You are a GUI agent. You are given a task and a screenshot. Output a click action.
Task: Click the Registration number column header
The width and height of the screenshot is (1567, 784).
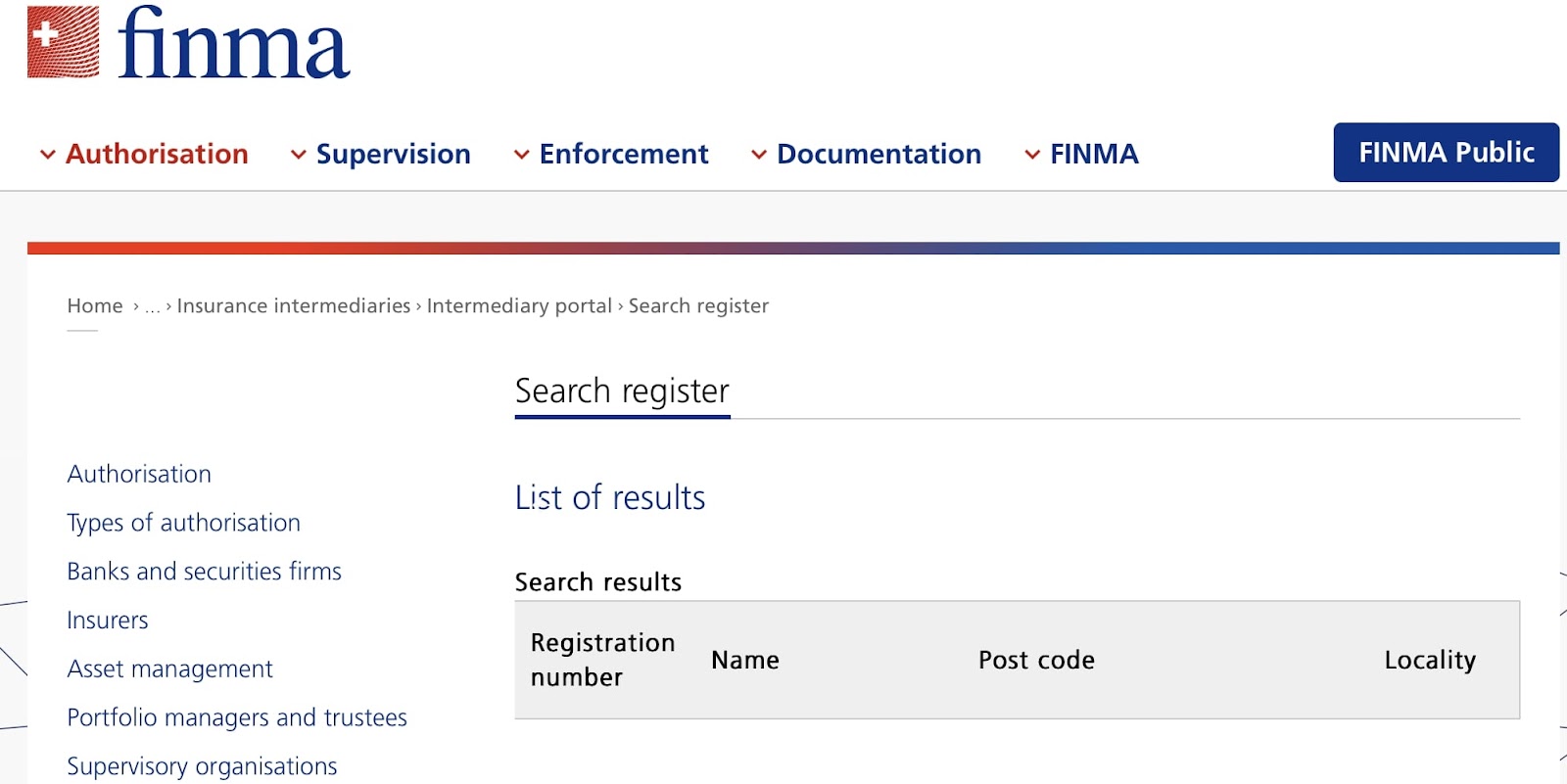(602, 660)
